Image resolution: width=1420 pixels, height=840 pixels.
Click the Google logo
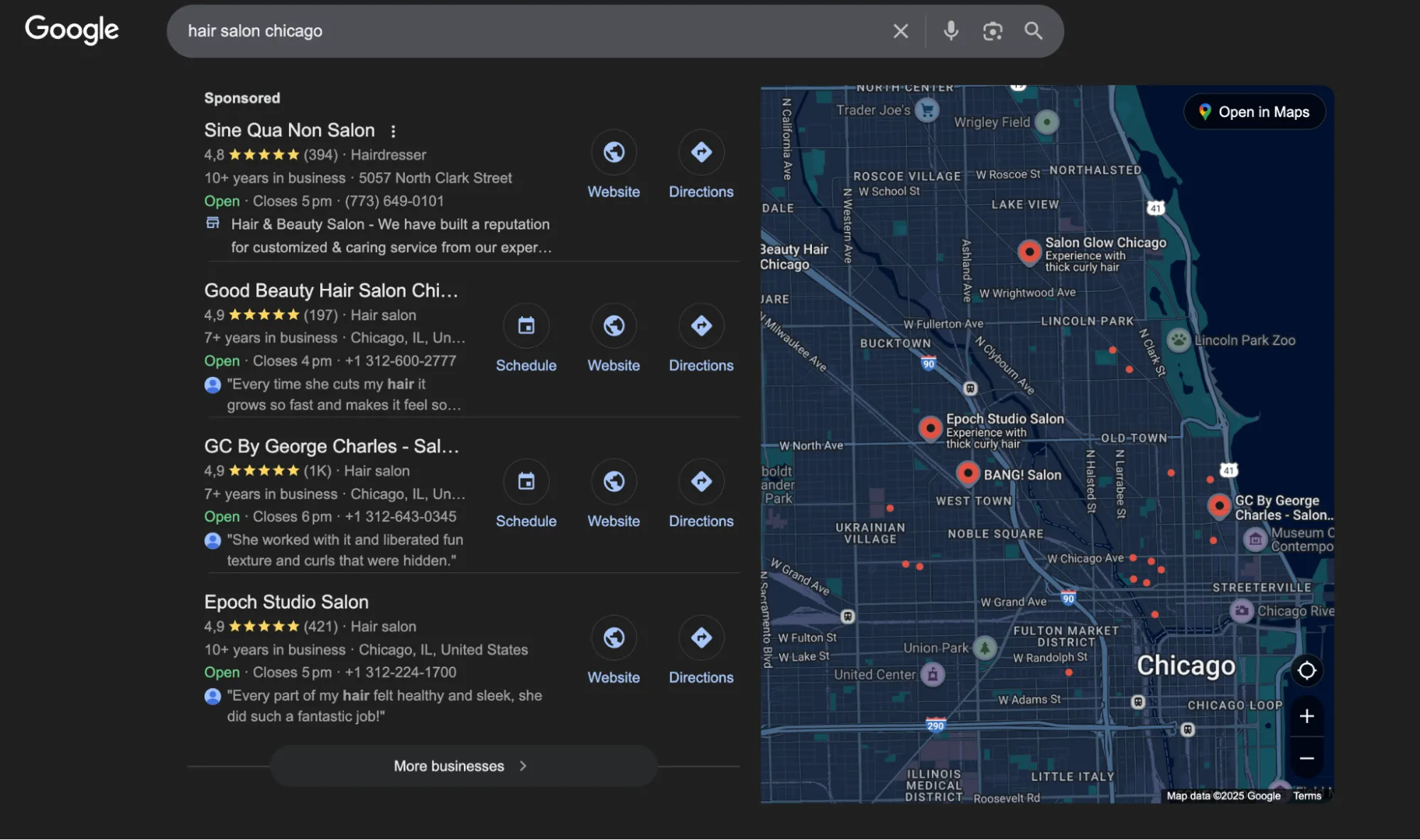click(x=72, y=30)
